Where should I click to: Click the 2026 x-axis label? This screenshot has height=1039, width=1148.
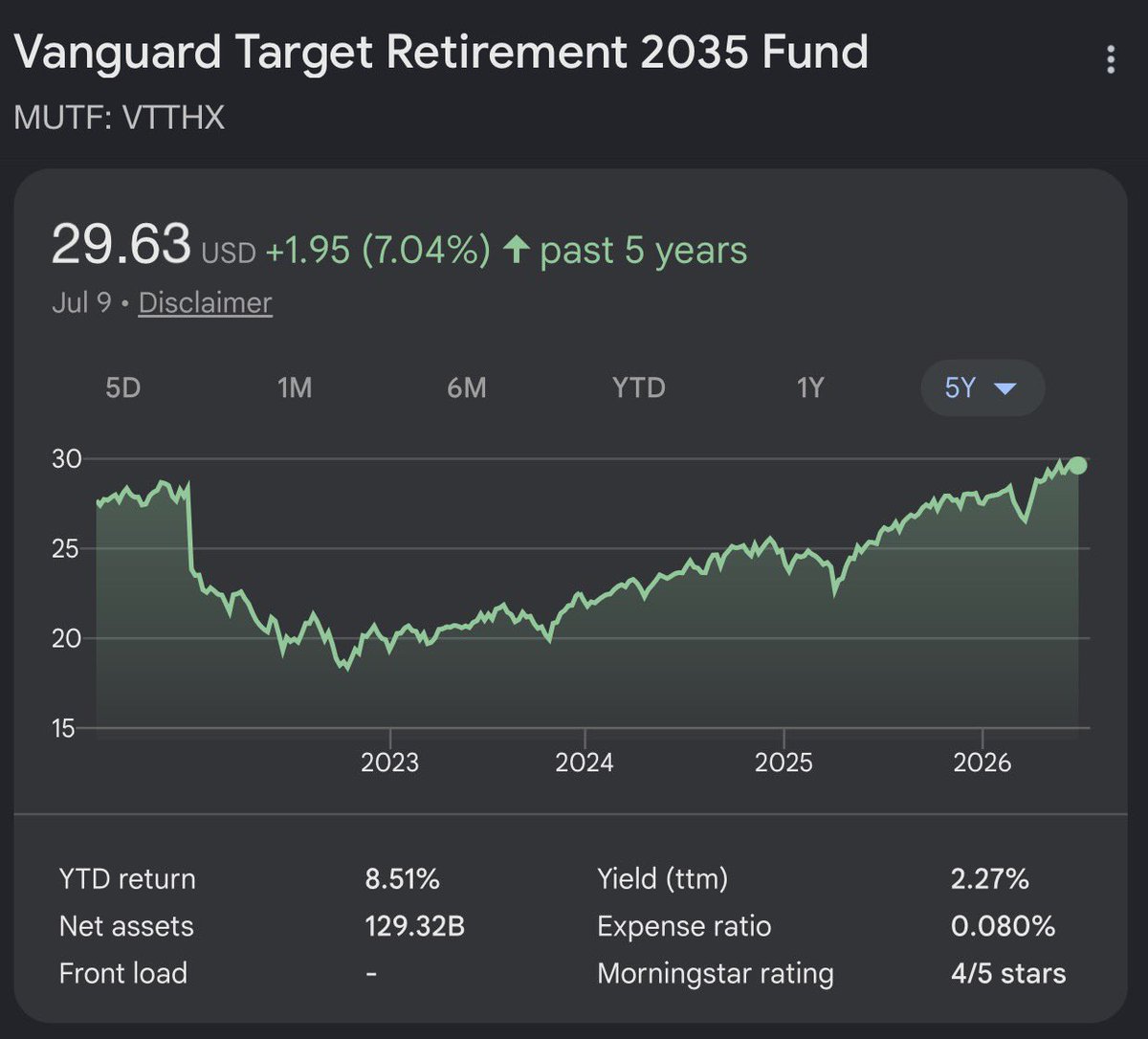tap(982, 763)
